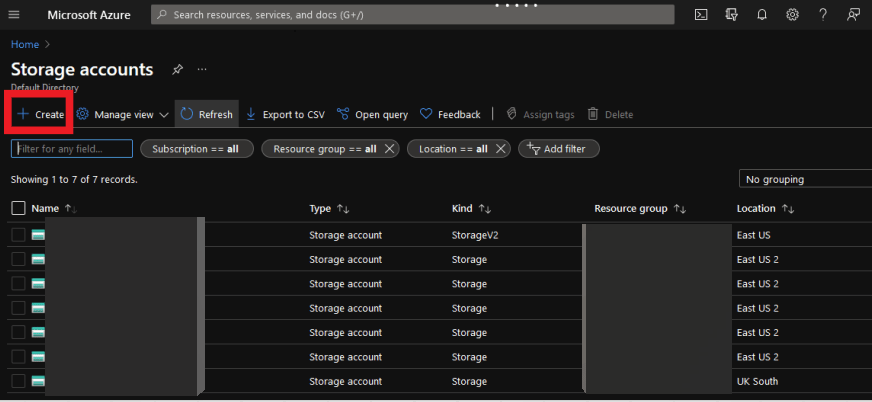
Task: Click the UK South location cell
Action: (x=757, y=381)
